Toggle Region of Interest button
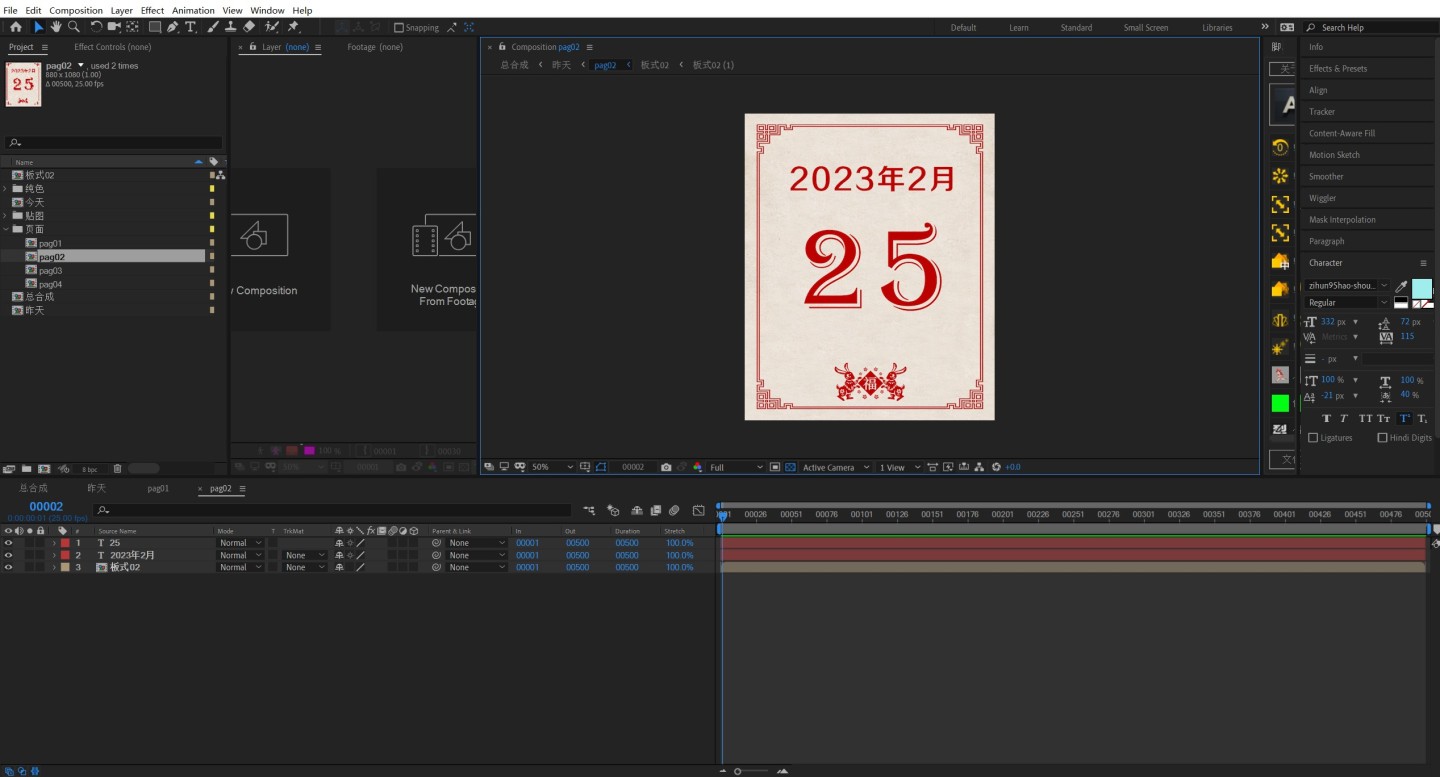 point(775,467)
